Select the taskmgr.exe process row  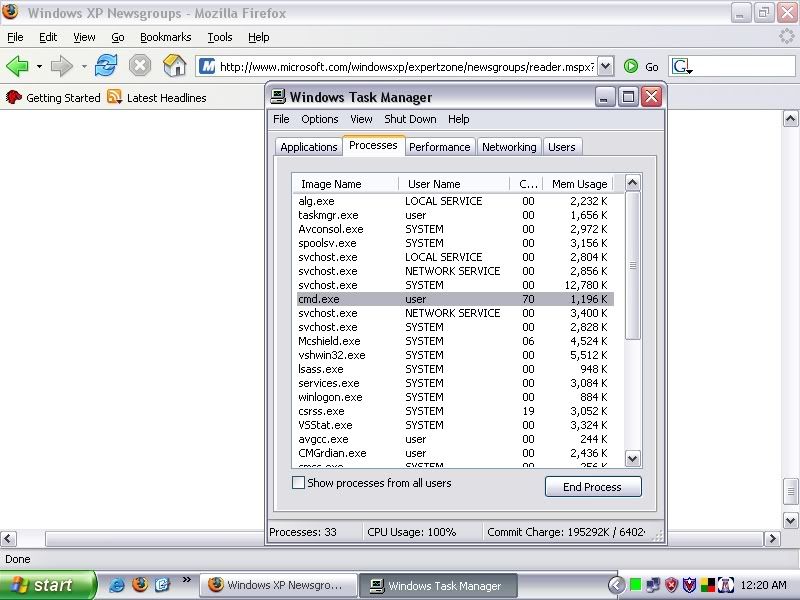(x=455, y=215)
